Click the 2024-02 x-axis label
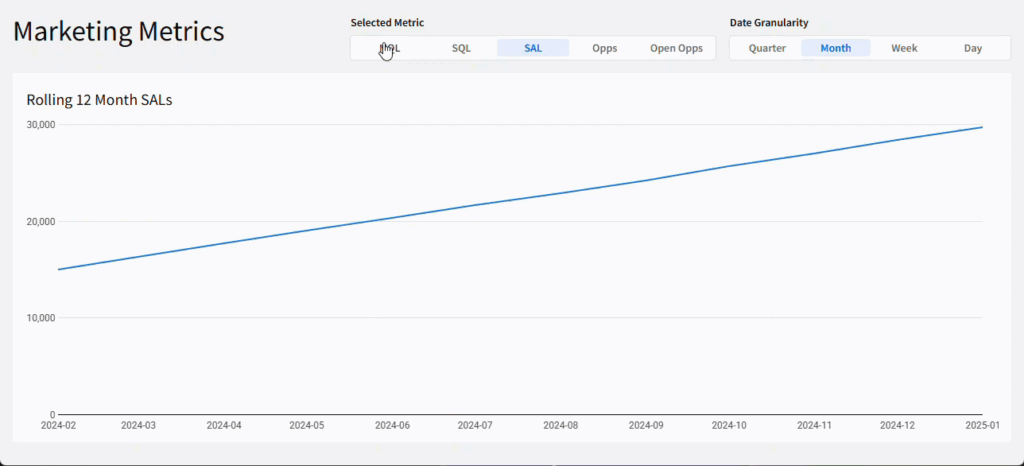 58,425
